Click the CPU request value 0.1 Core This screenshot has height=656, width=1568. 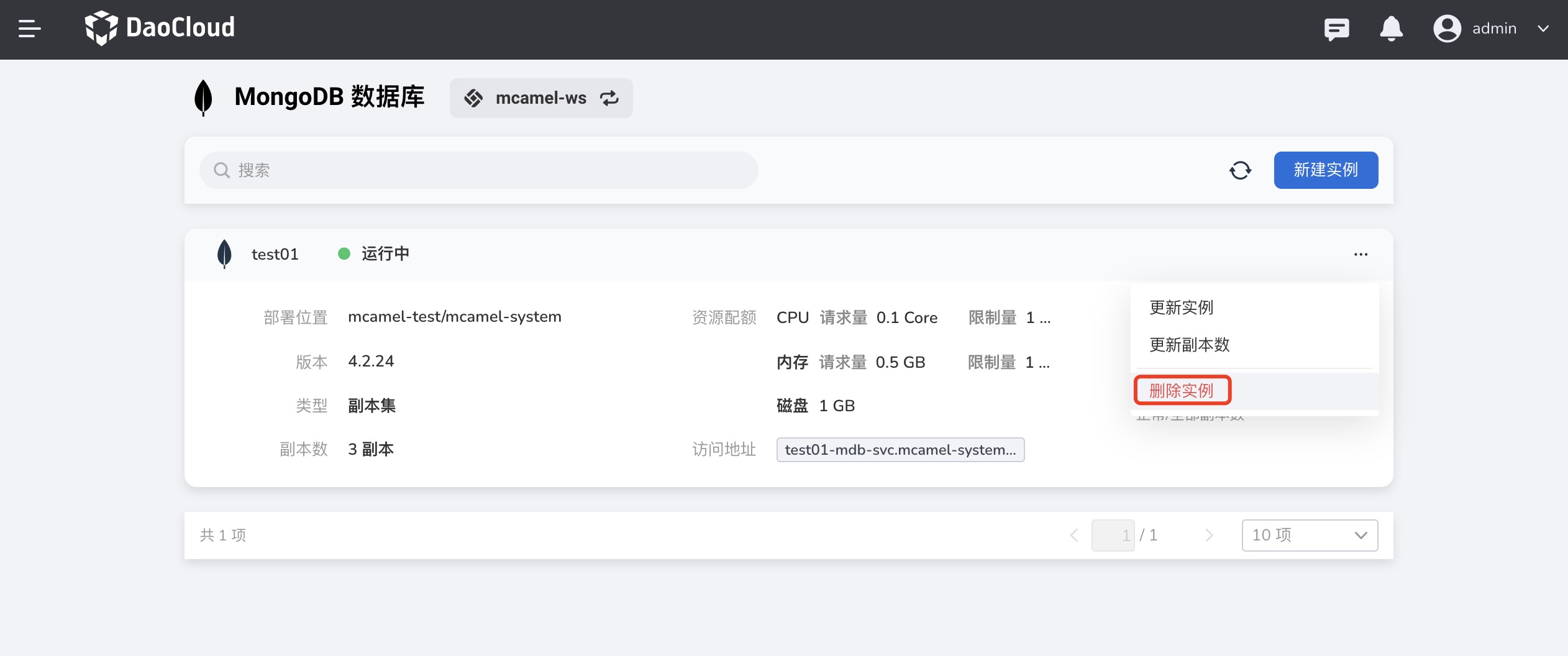pyautogui.click(x=907, y=317)
